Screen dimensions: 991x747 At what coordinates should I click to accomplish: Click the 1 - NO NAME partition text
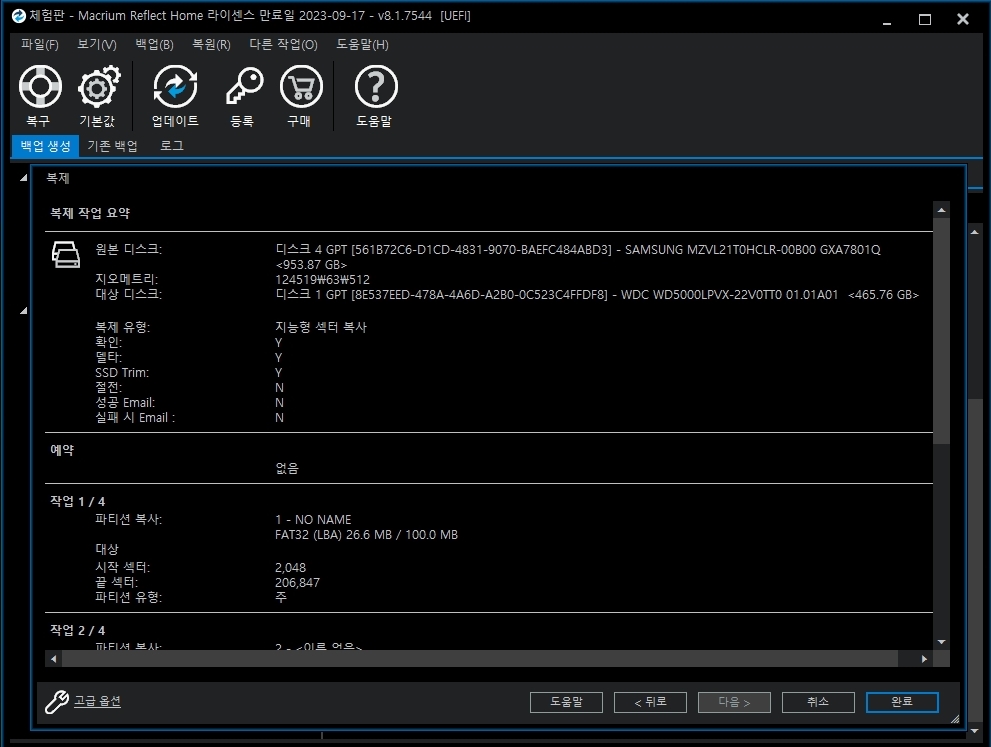click(x=313, y=519)
